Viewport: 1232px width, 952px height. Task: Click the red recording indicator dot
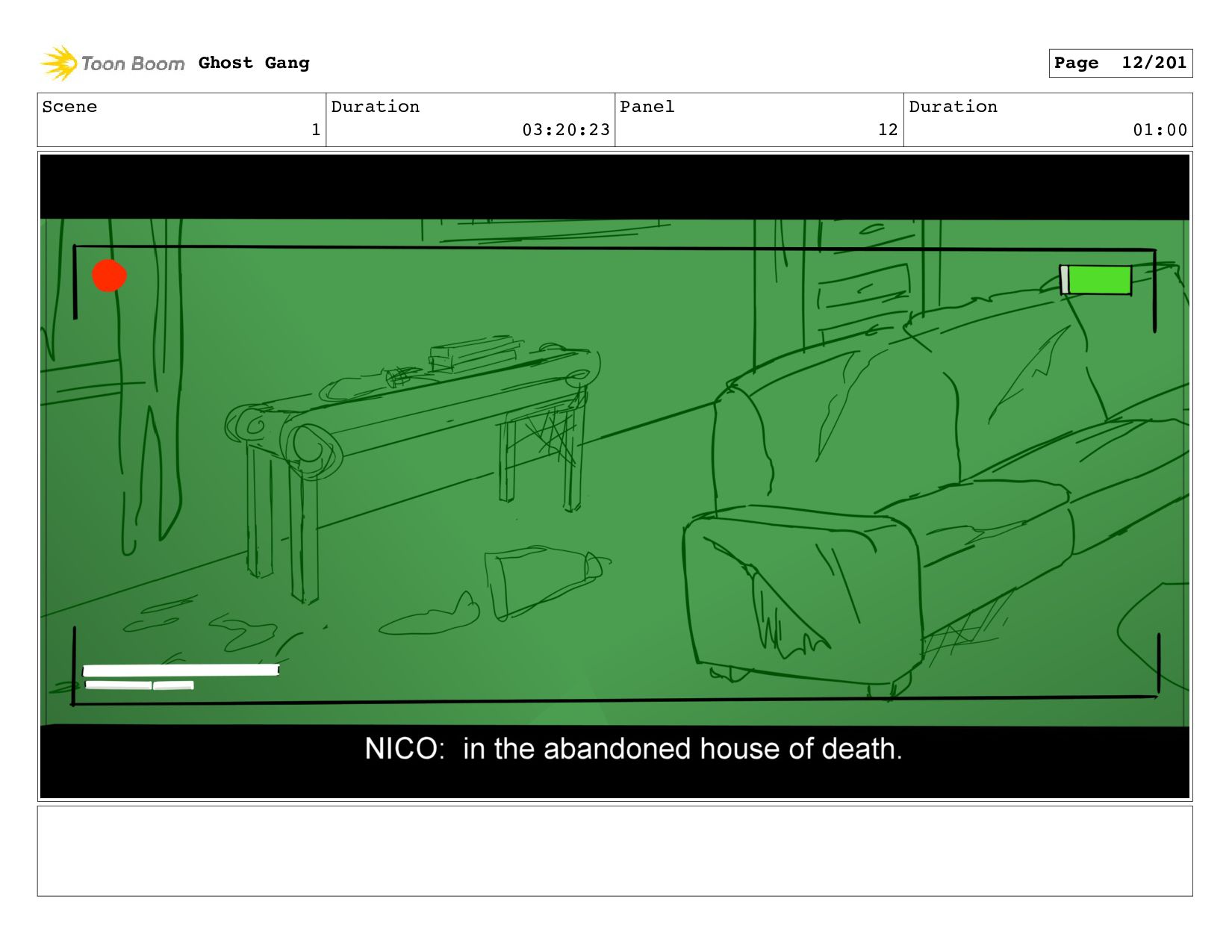(x=109, y=276)
